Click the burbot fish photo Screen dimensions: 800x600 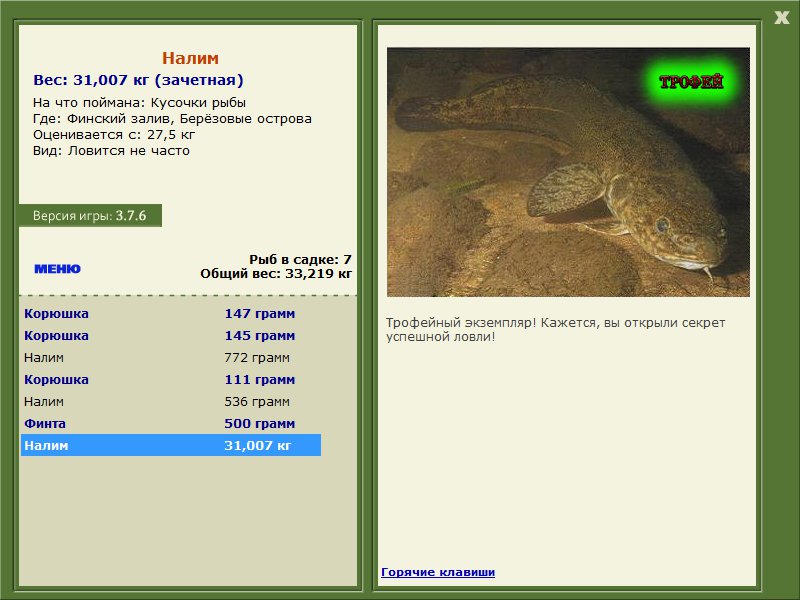pos(568,172)
